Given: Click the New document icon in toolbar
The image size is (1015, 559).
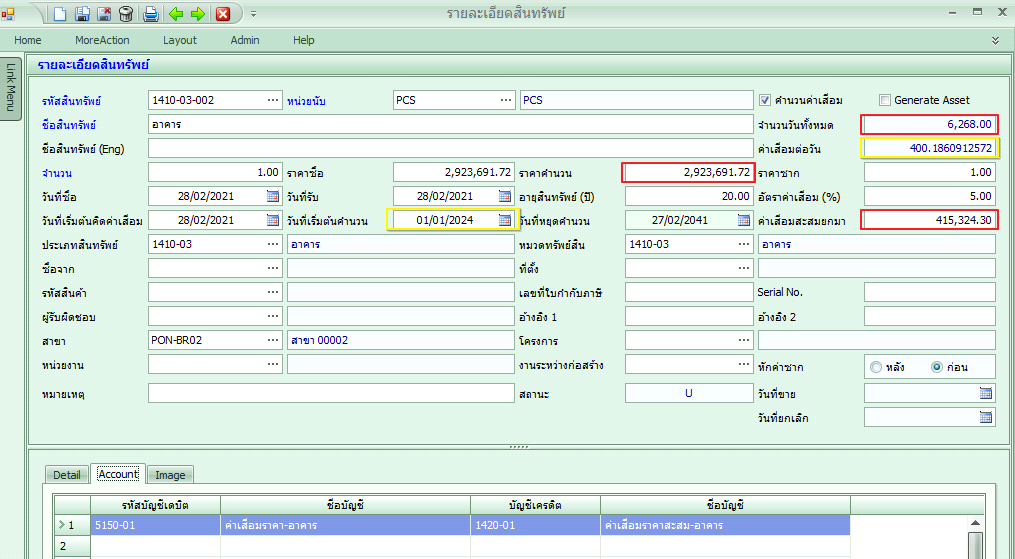Looking at the screenshot, I should (x=60, y=14).
